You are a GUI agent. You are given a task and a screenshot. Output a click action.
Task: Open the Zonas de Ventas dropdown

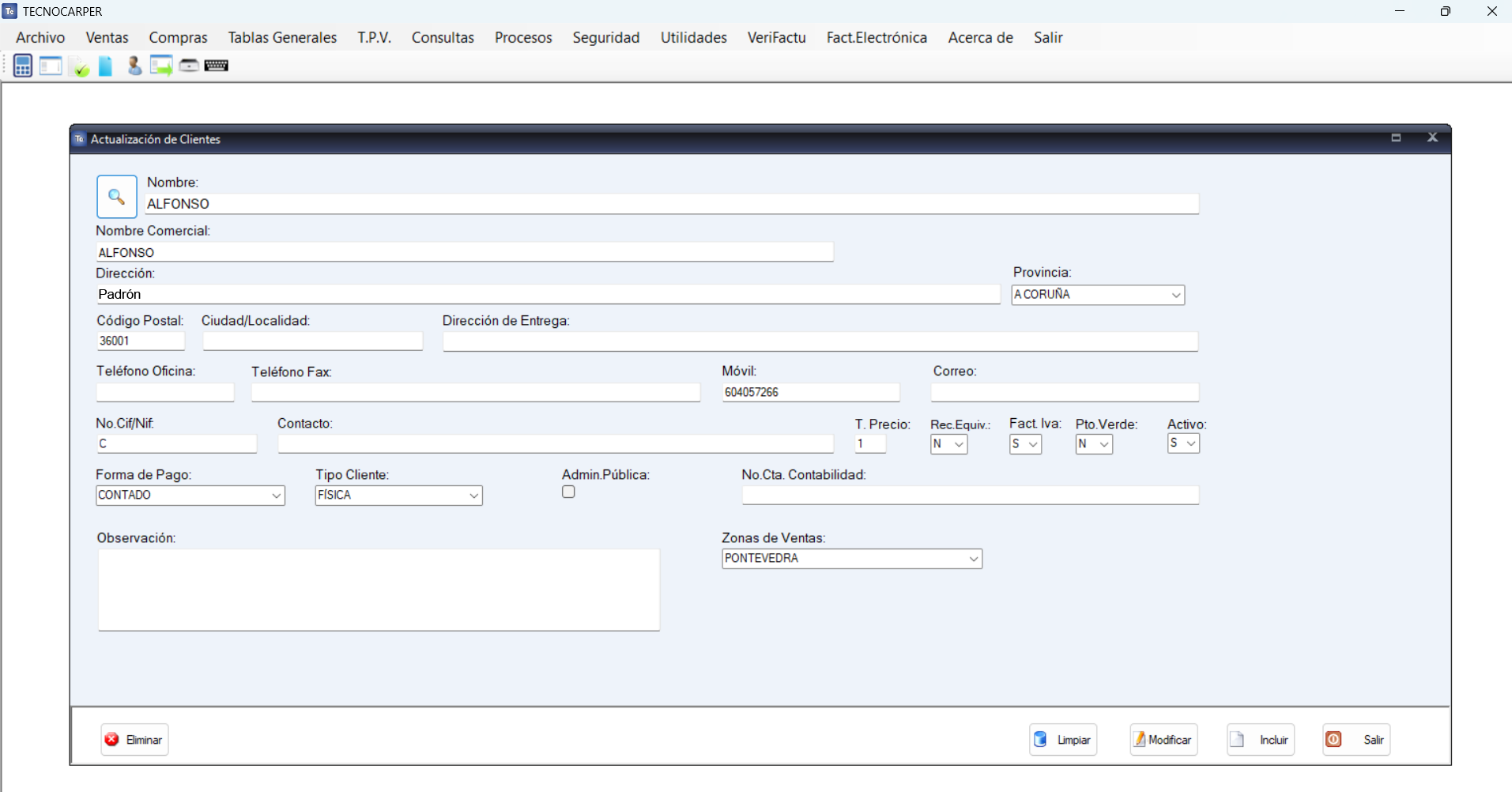(x=973, y=559)
